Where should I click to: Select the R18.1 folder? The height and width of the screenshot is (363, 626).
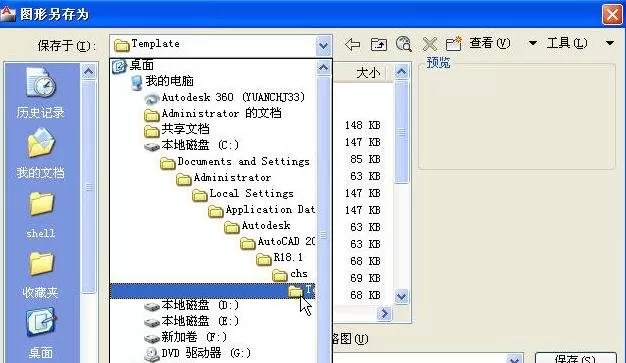[x=279, y=258]
